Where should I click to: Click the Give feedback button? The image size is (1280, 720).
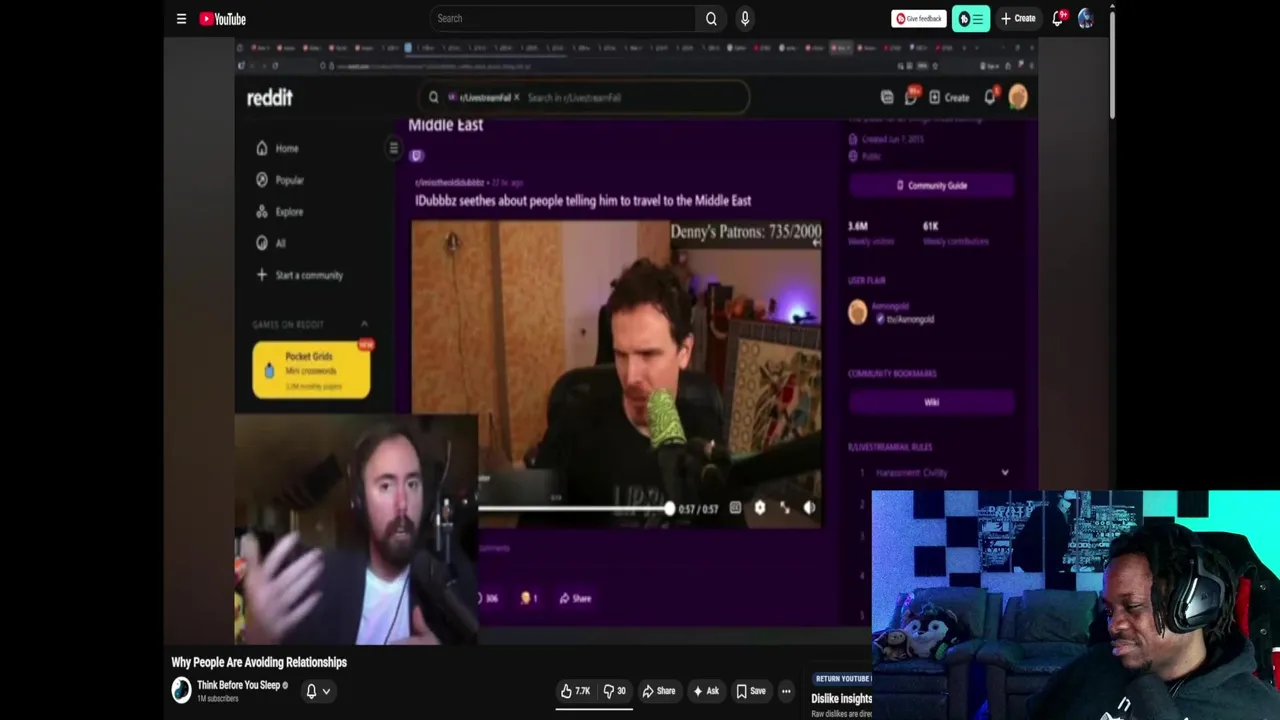pos(919,18)
